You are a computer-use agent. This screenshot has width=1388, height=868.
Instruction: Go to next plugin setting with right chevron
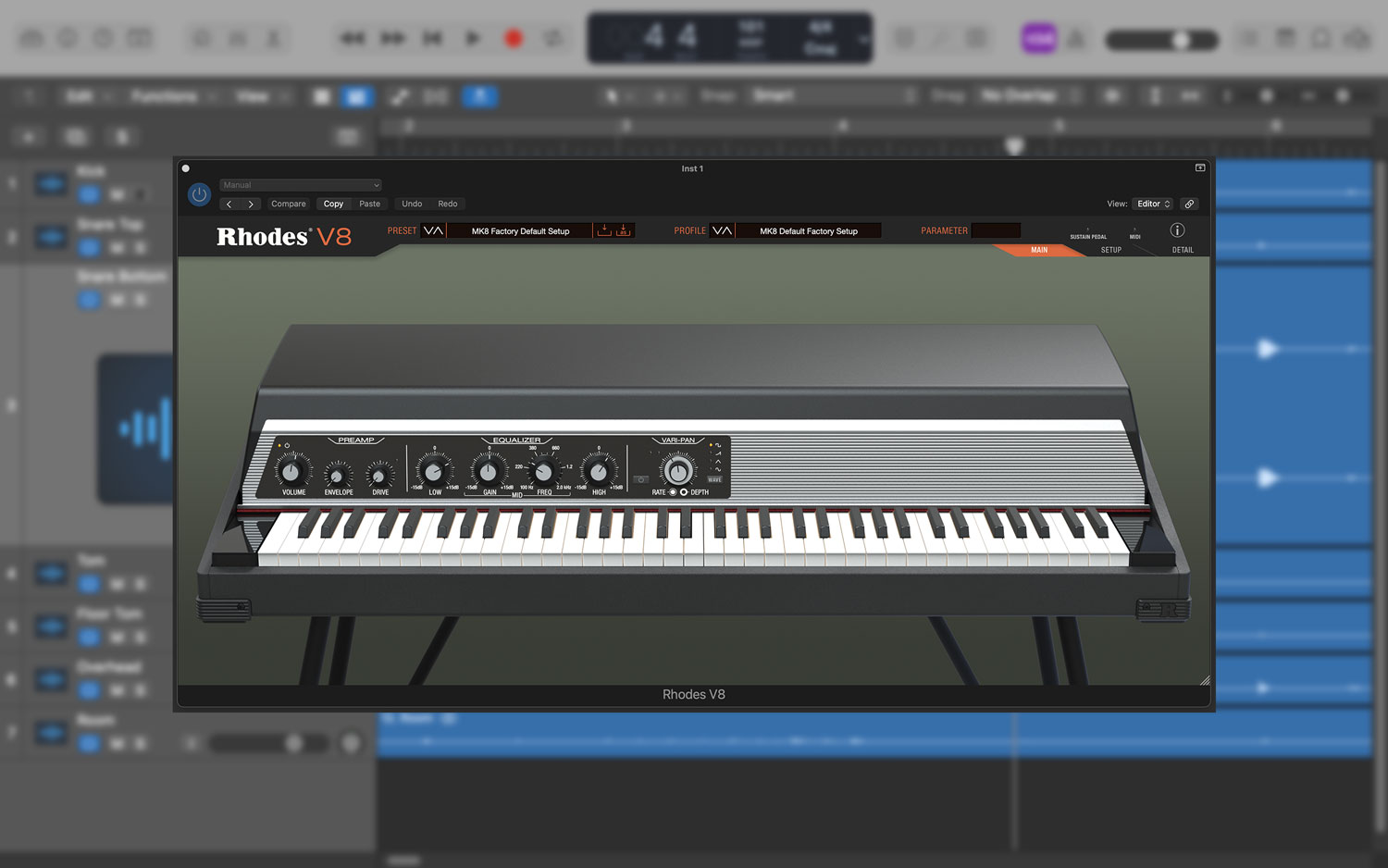[x=251, y=204]
